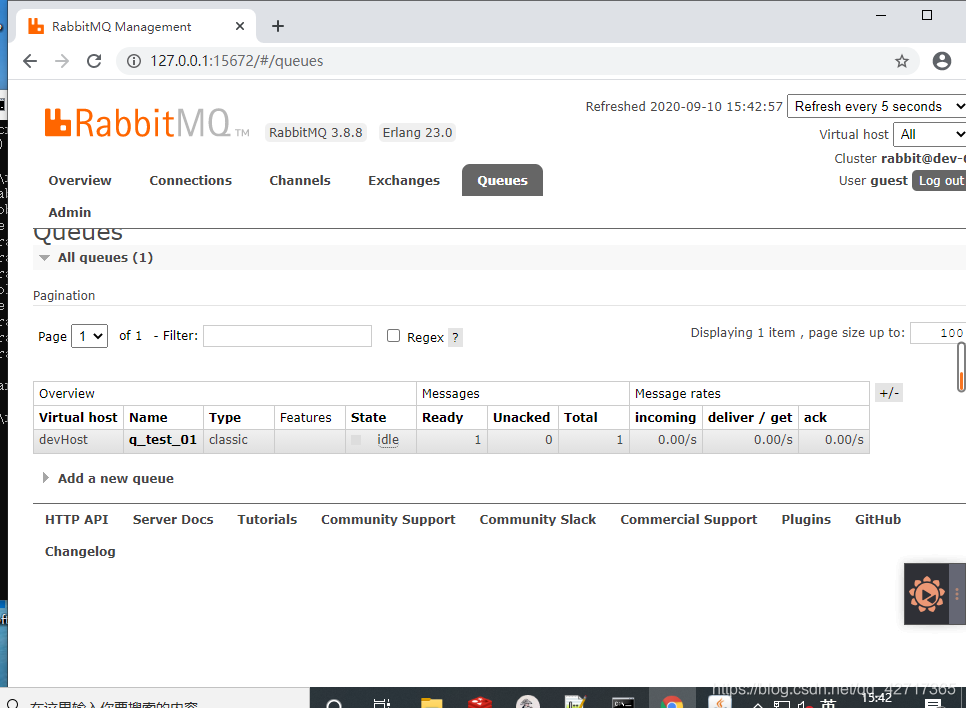Toggle message rates columns with +/-
This screenshot has height=708, width=966.
point(889,392)
